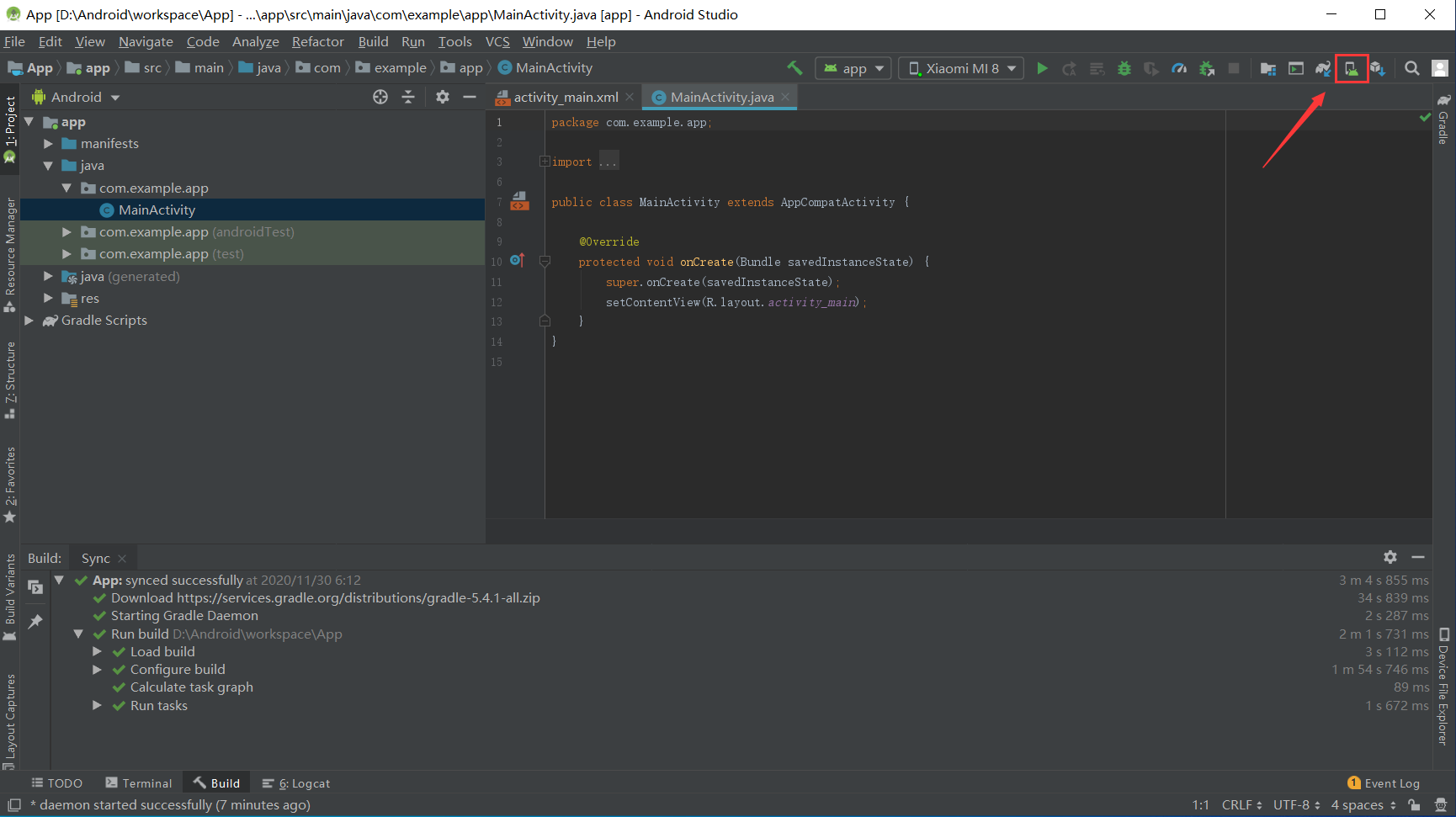1456x817 pixels.
Task: Open the app run configuration dropdown
Action: [x=853, y=68]
